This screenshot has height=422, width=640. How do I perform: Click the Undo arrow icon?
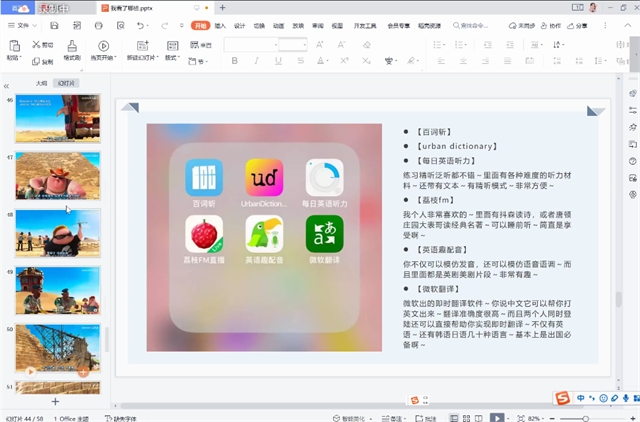(x=140, y=26)
